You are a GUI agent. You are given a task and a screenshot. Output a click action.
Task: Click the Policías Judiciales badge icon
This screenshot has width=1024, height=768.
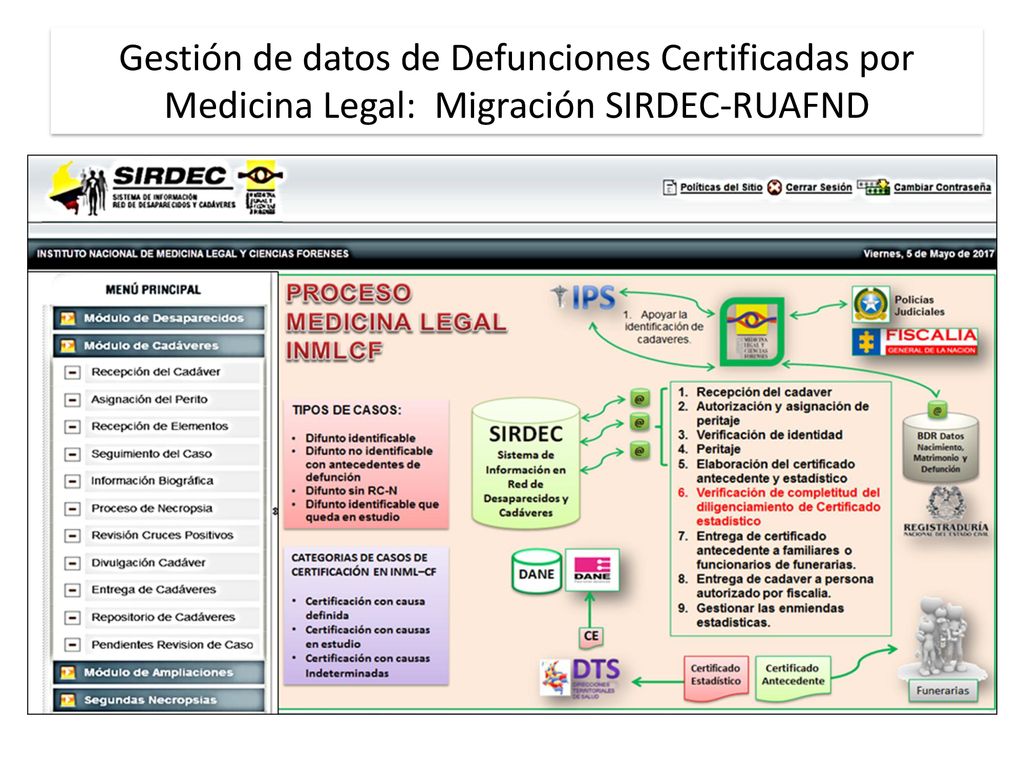(871, 304)
